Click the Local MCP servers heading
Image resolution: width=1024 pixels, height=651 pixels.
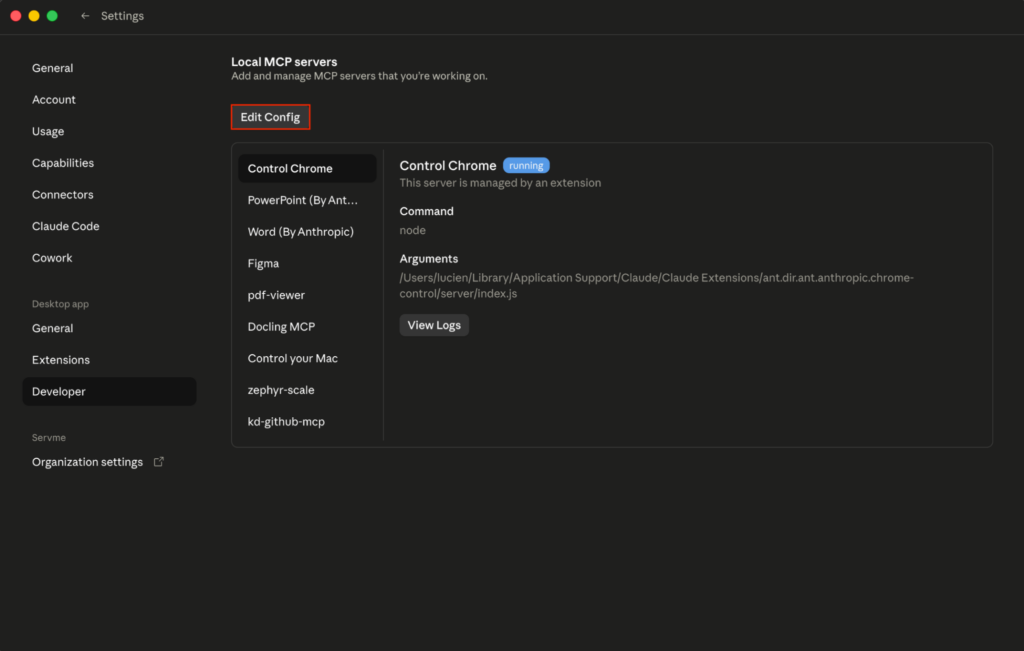(284, 61)
